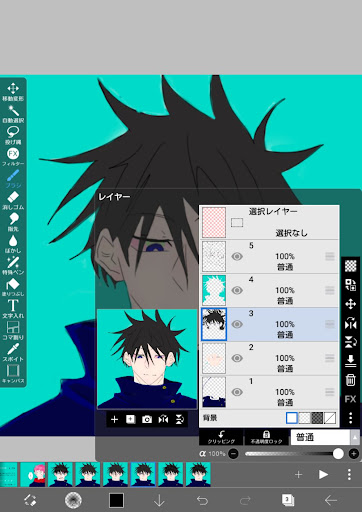This screenshot has height=512, width=362.
Task: Click the opacity lock button
Action: pos(266,437)
